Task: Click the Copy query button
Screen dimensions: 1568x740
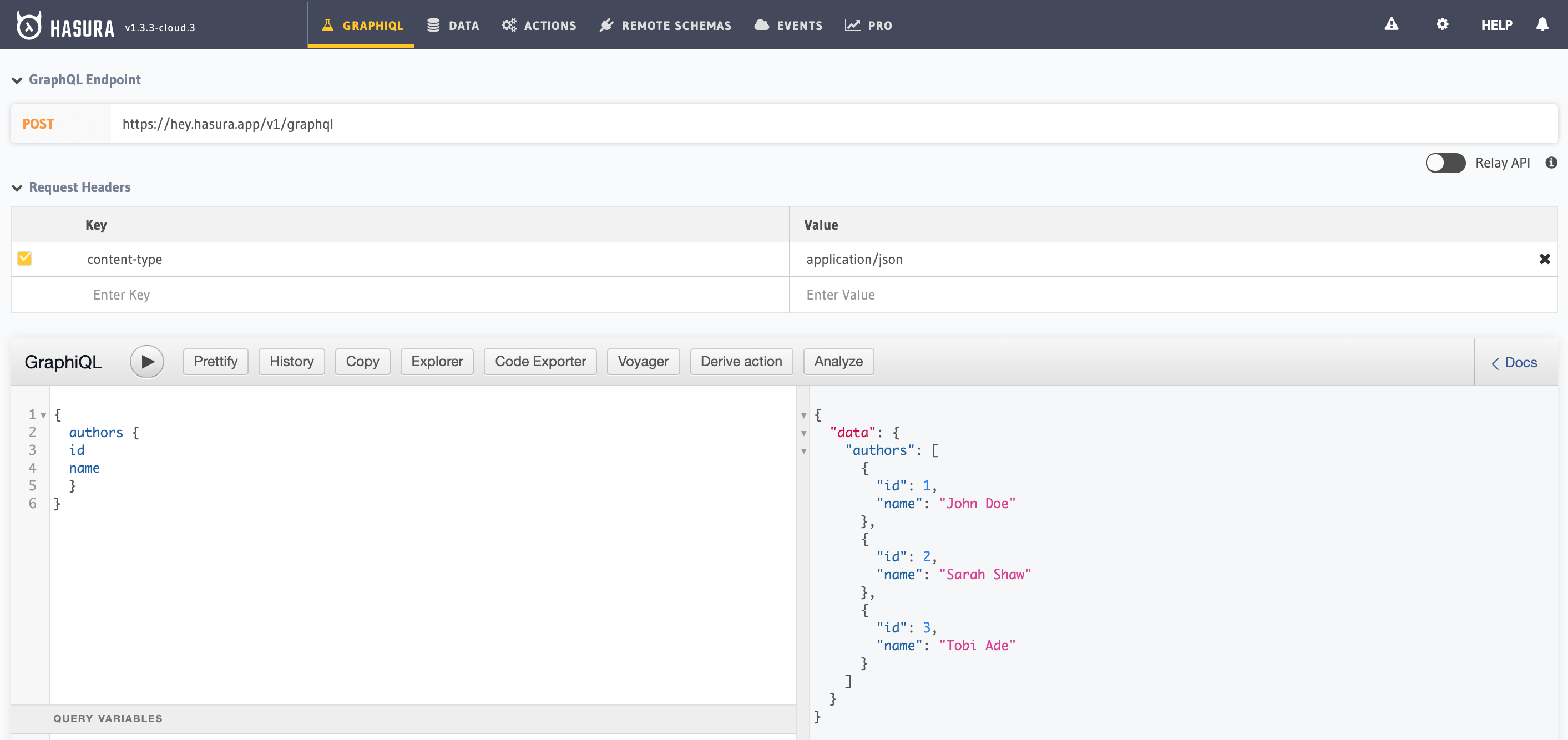Action: (363, 361)
